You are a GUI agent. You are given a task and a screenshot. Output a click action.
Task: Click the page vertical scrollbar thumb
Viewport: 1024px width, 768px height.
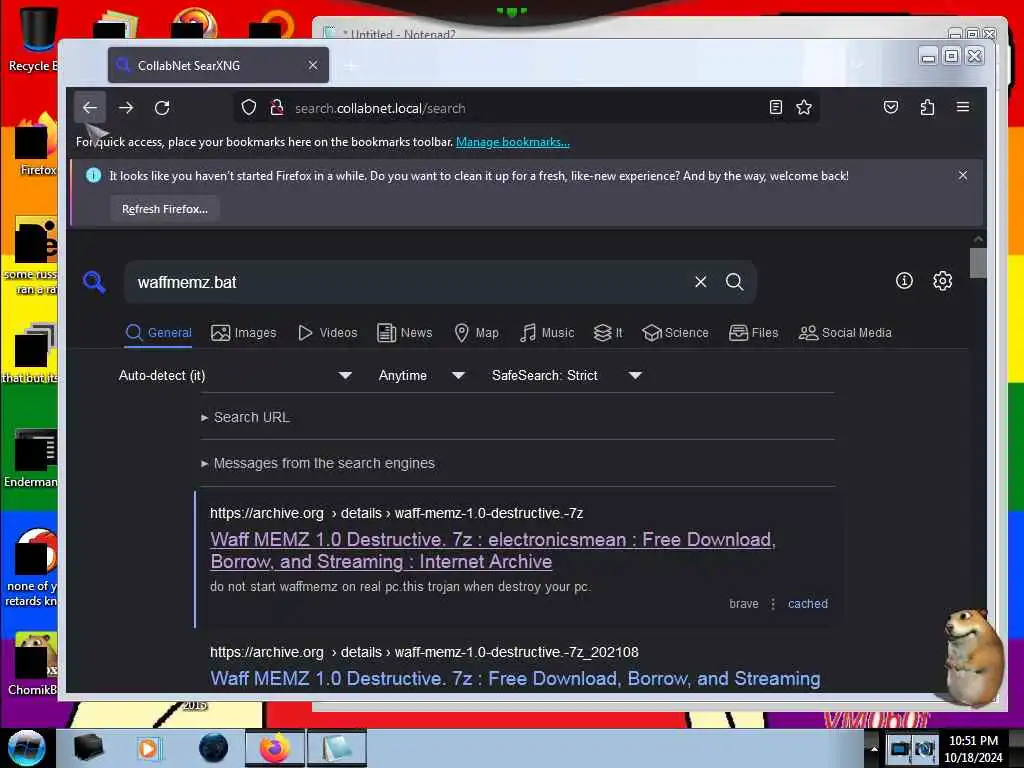(978, 263)
